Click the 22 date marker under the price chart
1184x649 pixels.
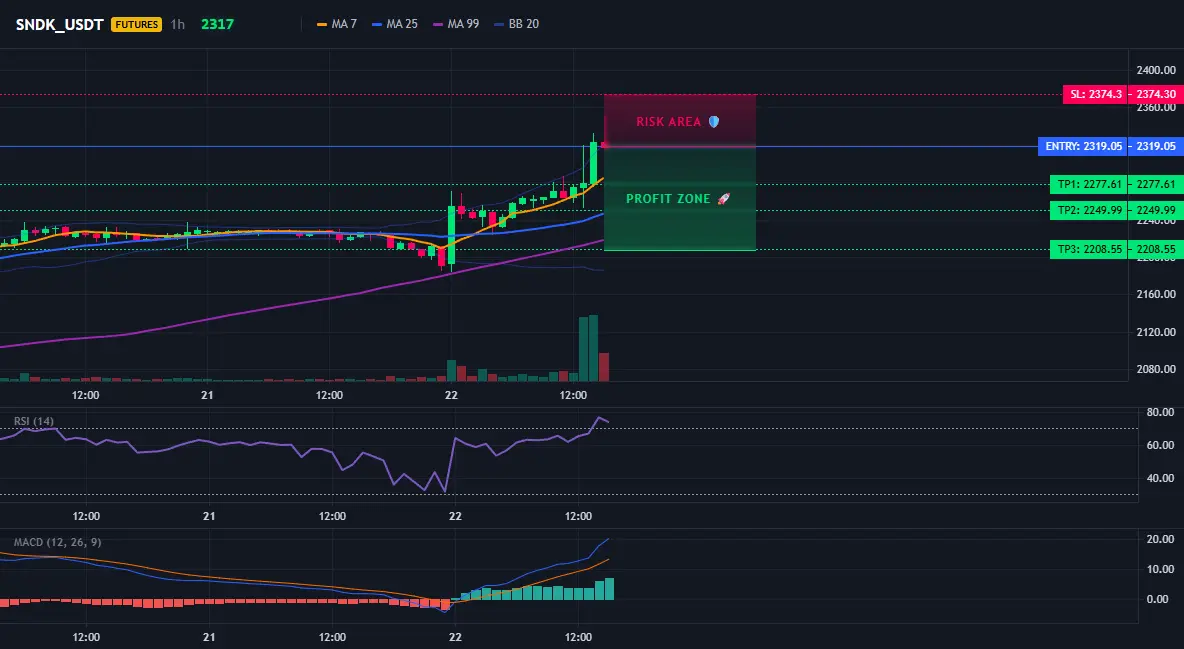click(451, 395)
